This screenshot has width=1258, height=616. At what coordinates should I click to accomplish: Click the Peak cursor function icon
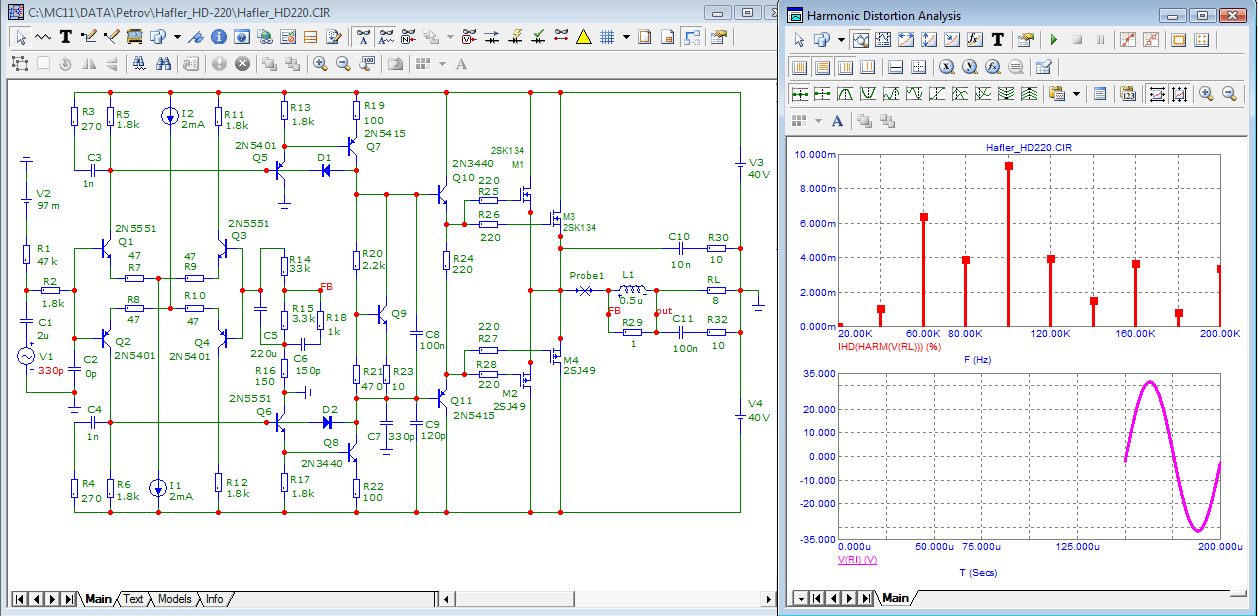[x=845, y=94]
